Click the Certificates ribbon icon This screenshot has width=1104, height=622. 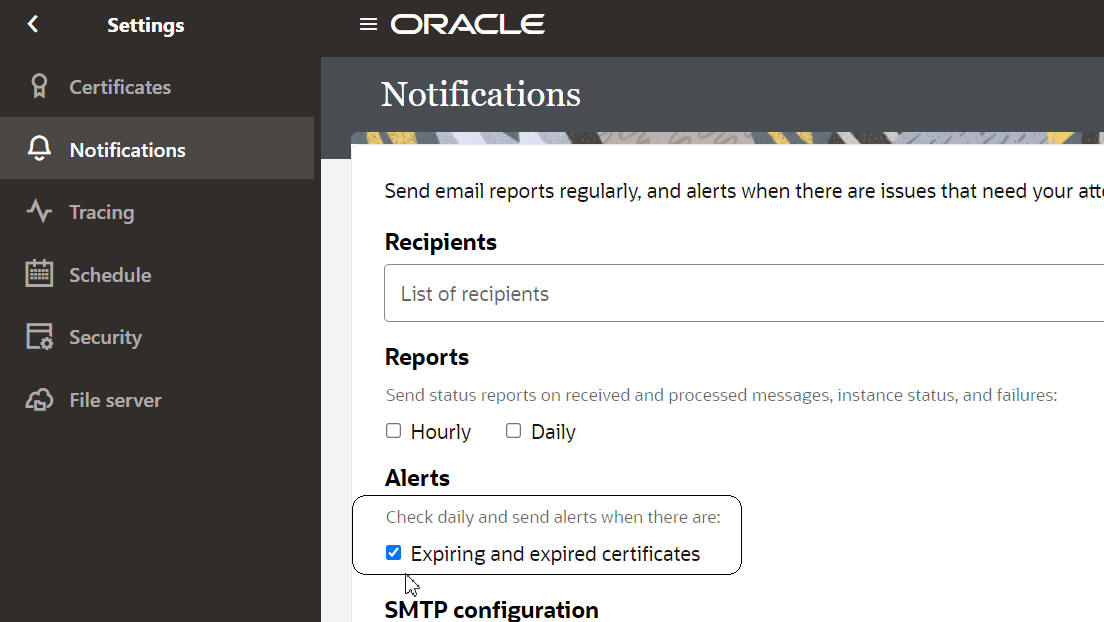[x=39, y=87]
